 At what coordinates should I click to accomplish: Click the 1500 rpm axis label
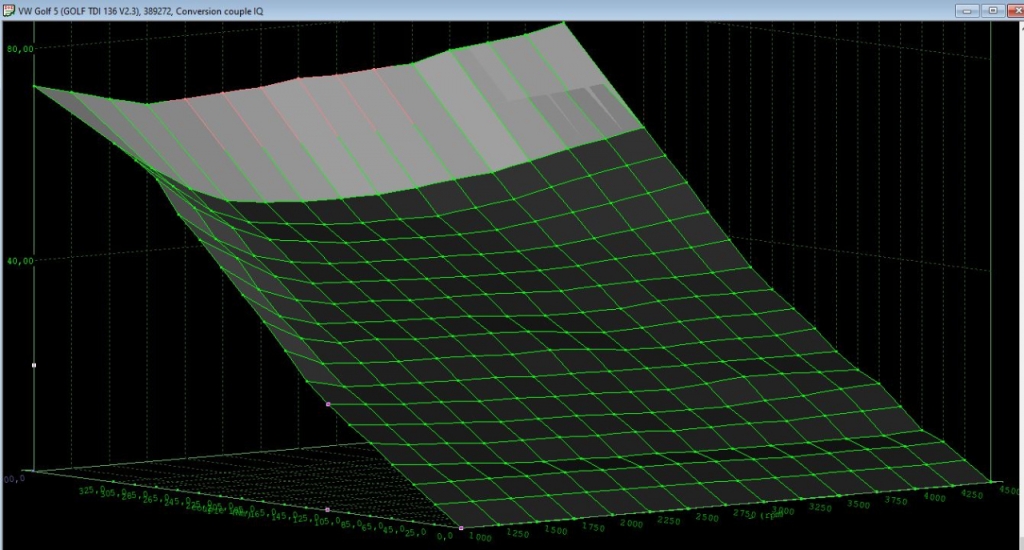tap(556, 530)
